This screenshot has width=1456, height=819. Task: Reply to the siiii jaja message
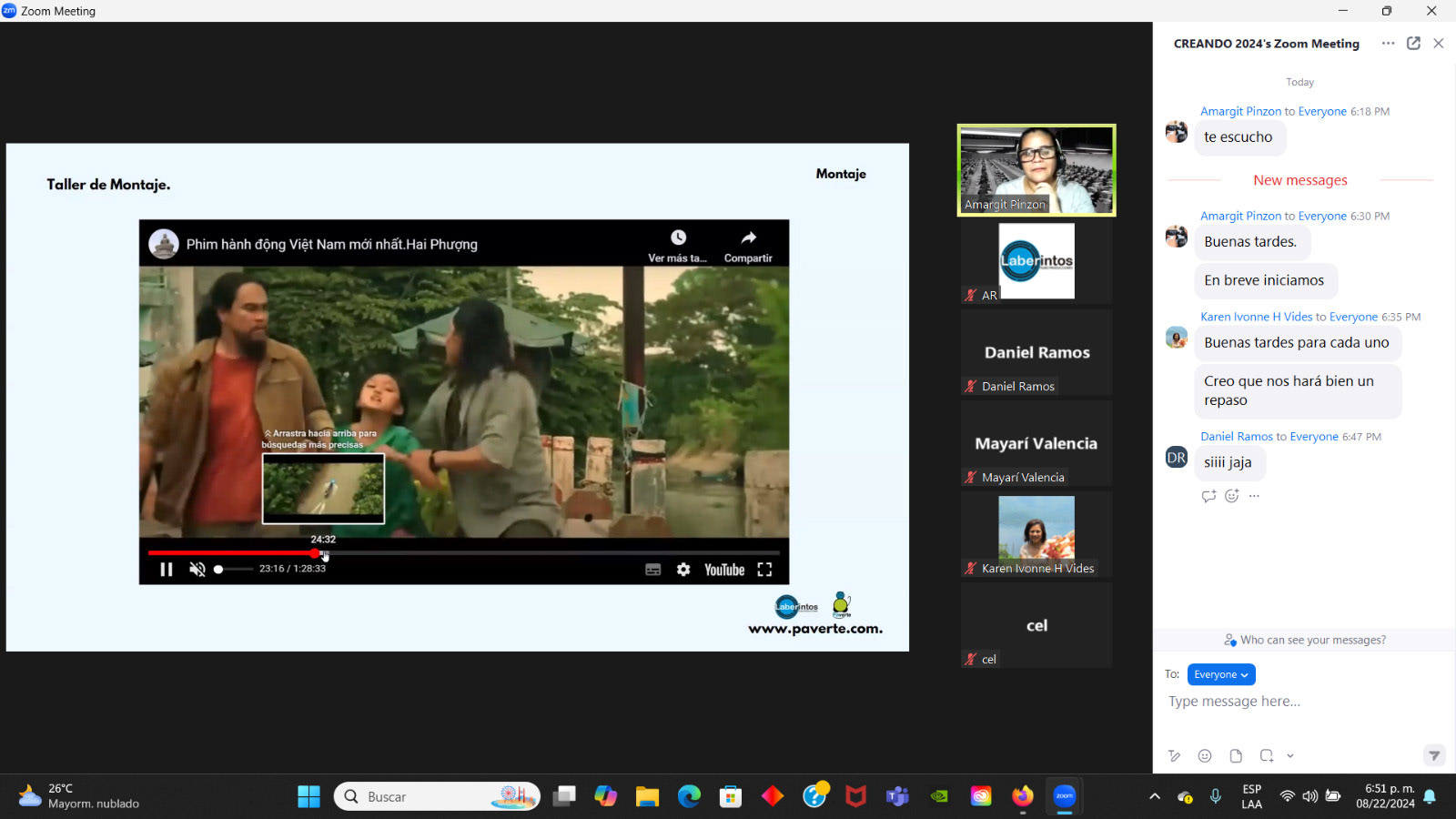1208,496
